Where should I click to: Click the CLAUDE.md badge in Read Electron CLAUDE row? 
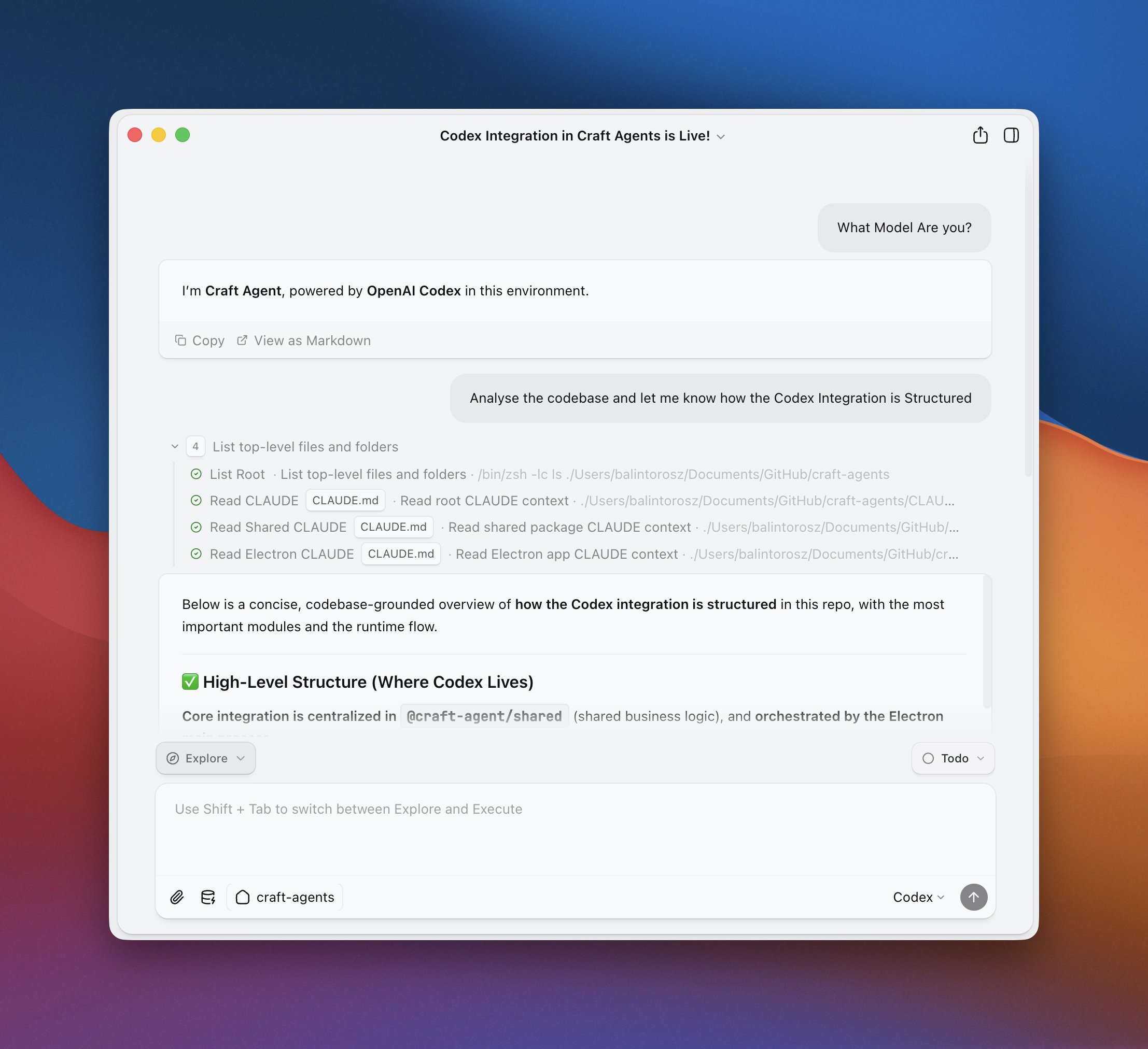click(x=401, y=554)
